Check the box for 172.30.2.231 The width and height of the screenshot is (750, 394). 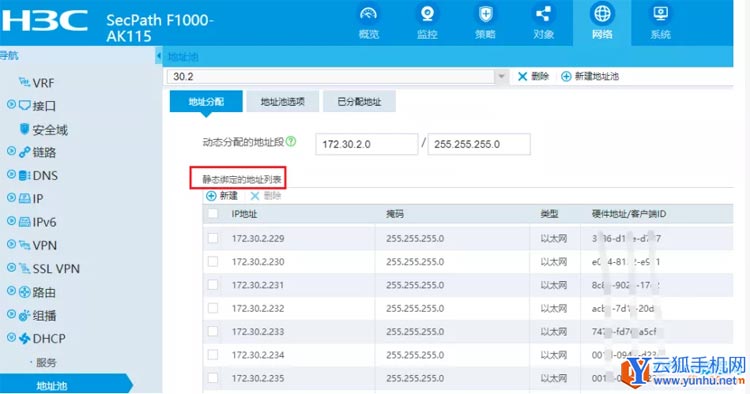[x=213, y=285]
